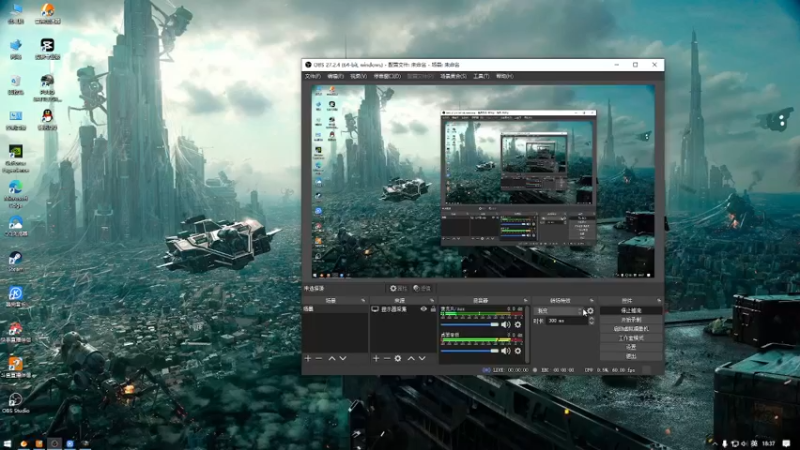Mute the microphone audio speaker icon
Screen dimensions: 800x450
click(x=506, y=324)
